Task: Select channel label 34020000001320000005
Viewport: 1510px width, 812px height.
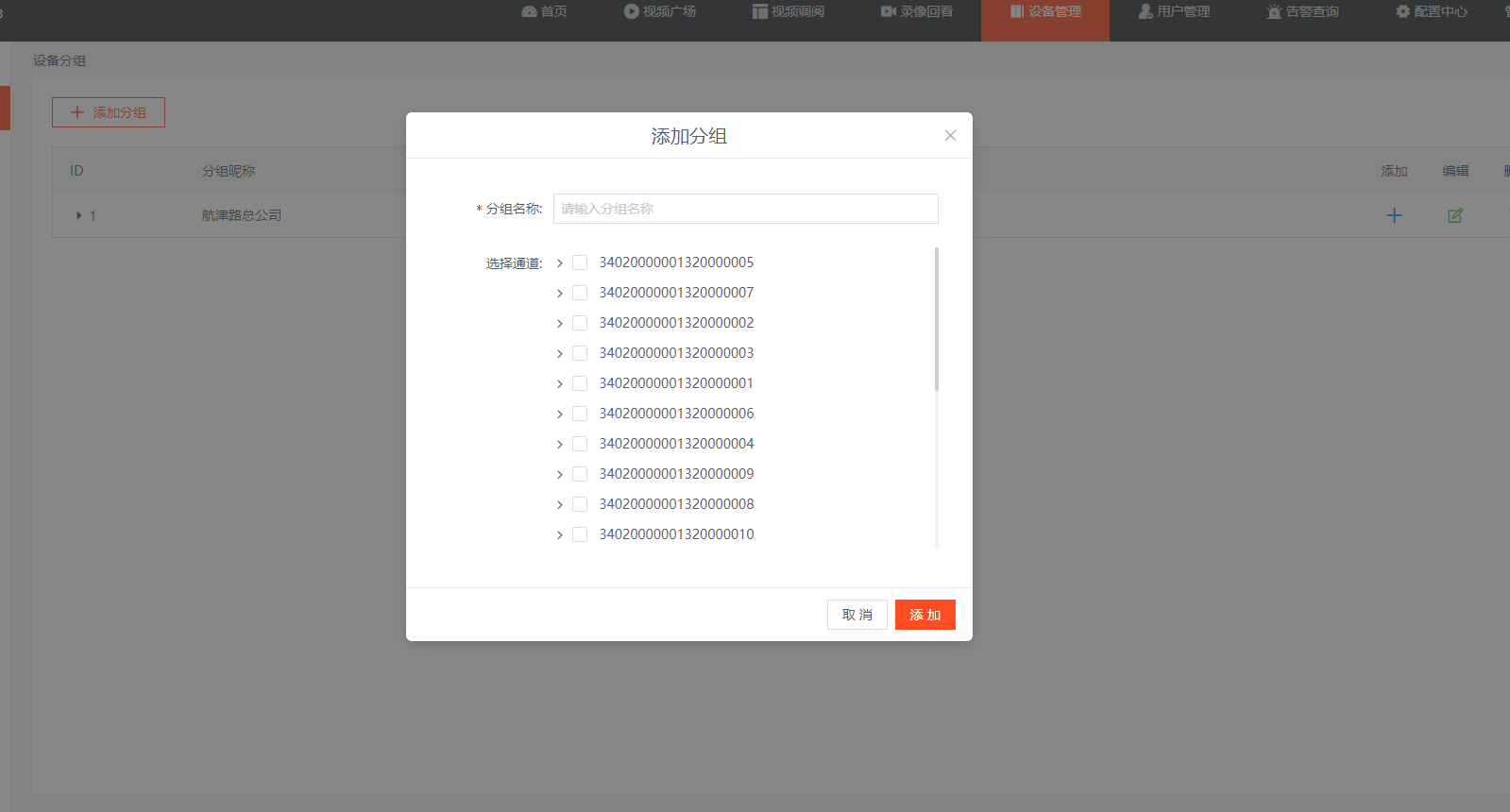Action: (x=676, y=262)
